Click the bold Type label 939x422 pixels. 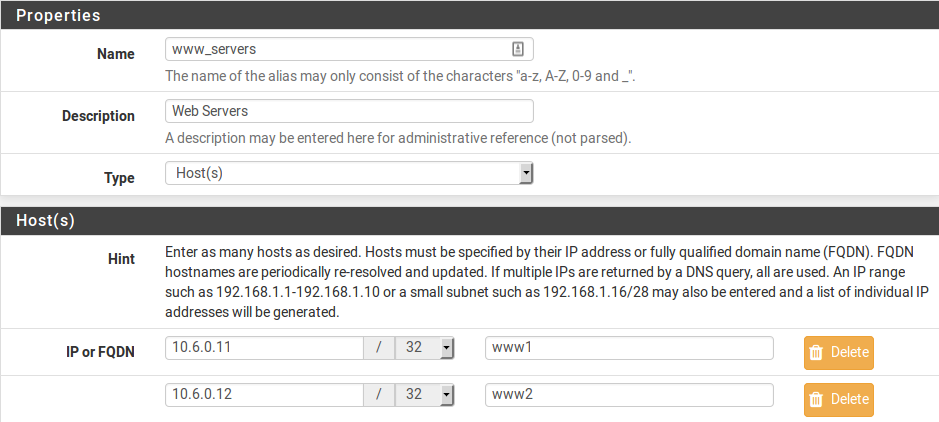(119, 178)
